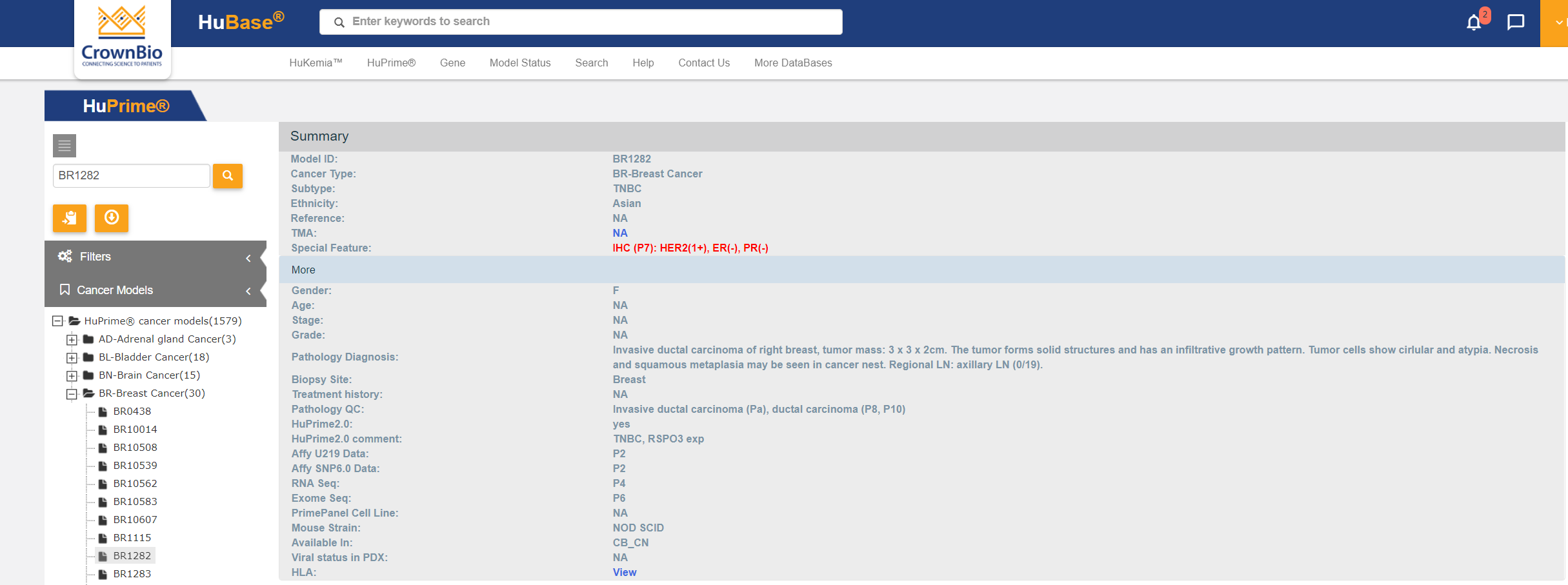This screenshot has height=585, width=1568.
Task: Collapse the Filters panel chevron
Action: point(248,258)
